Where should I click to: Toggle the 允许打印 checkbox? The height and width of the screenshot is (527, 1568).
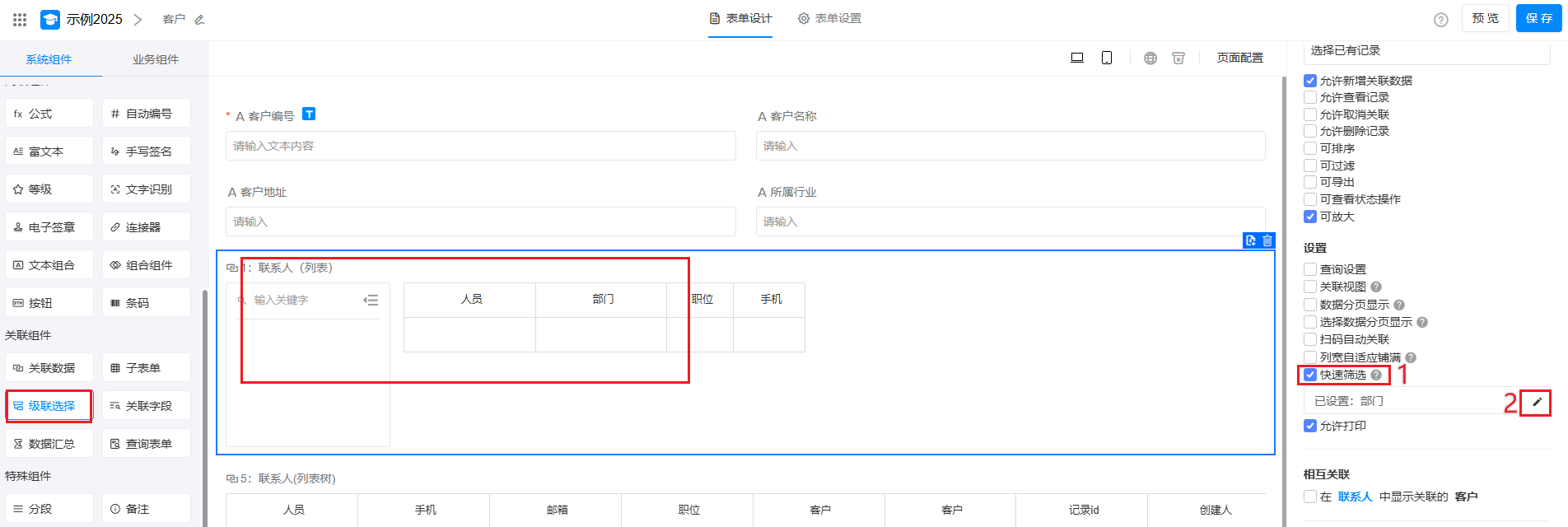1310,426
